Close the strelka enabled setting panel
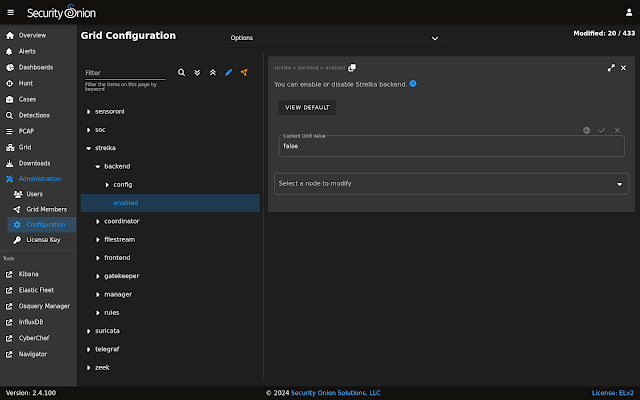 pos(623,68)
